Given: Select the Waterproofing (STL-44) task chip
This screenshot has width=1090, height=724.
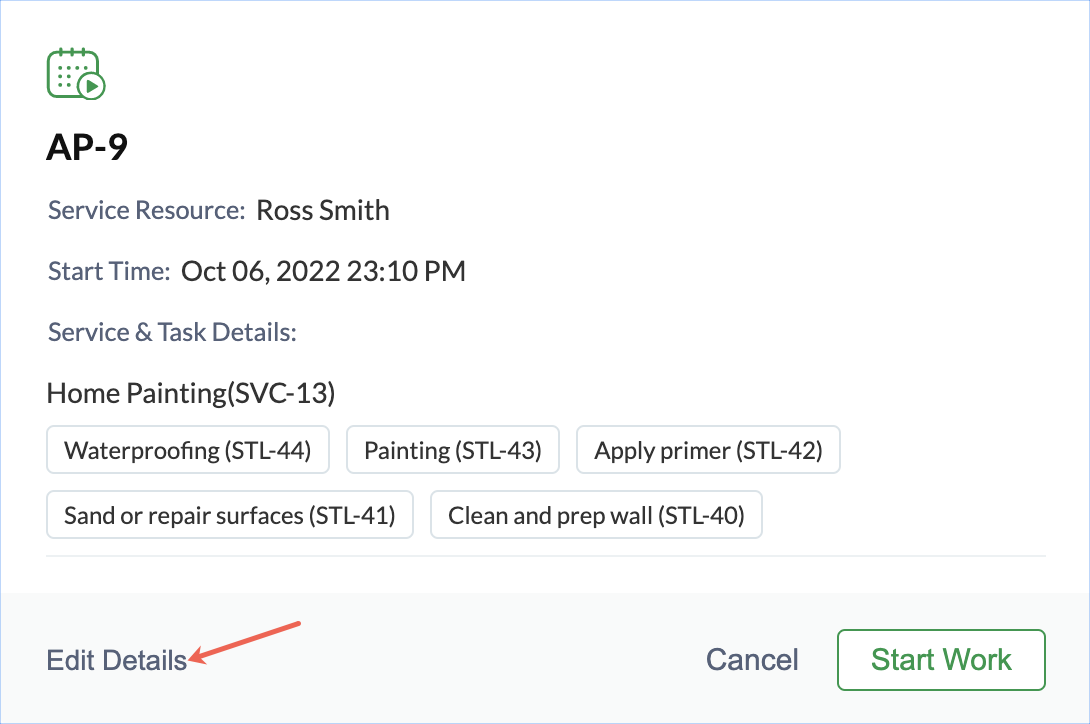Looking at the screenshot, I should [x=188, y=451].
